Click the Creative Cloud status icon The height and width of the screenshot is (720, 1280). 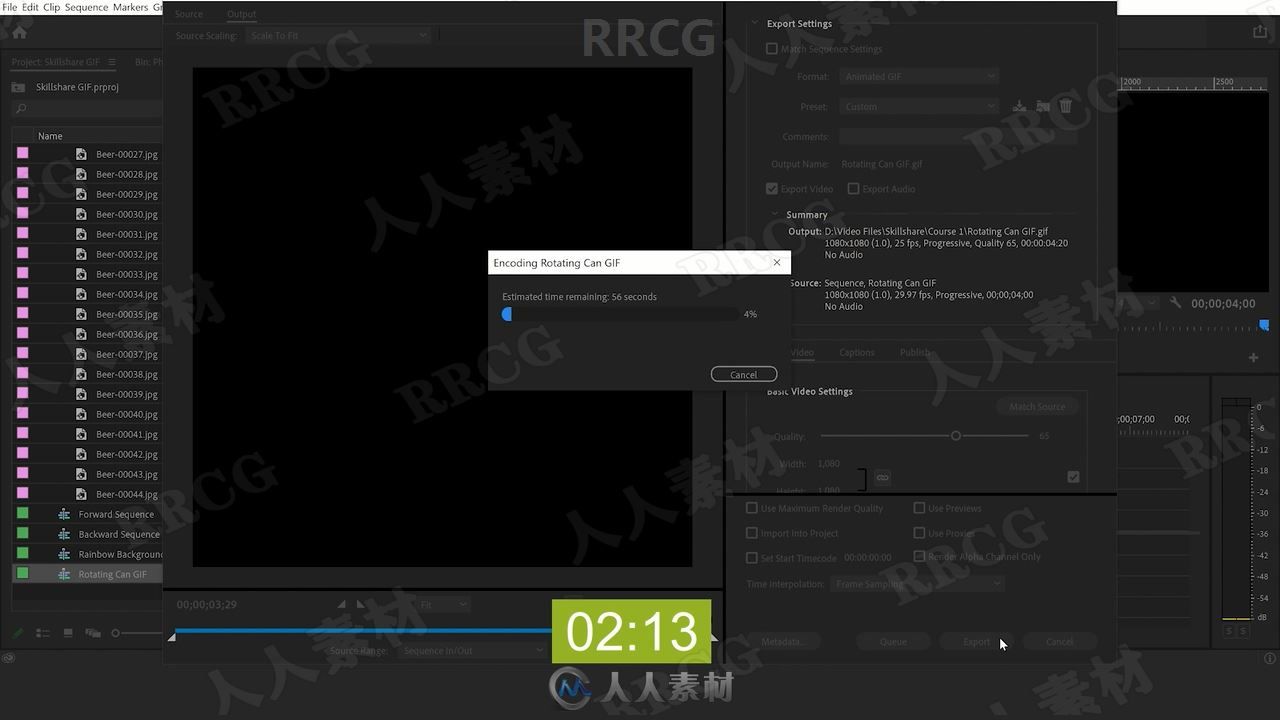pos(9,657)
